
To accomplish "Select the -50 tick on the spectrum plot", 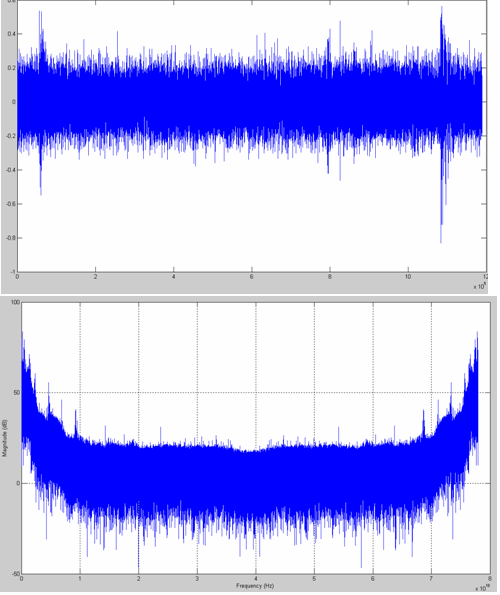I will [x=16, y=574].
